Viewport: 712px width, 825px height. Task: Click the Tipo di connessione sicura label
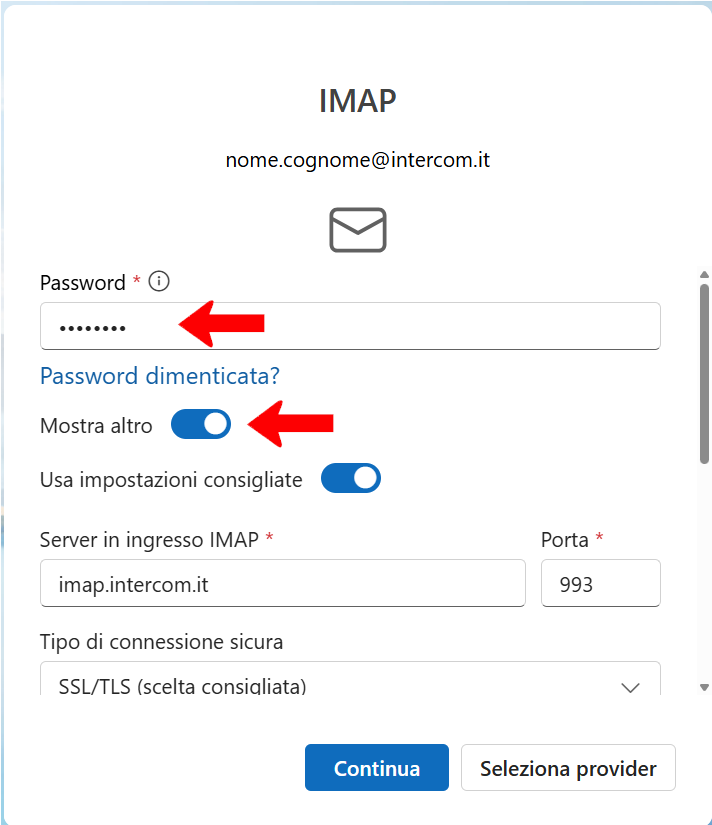tap(161, 641)
